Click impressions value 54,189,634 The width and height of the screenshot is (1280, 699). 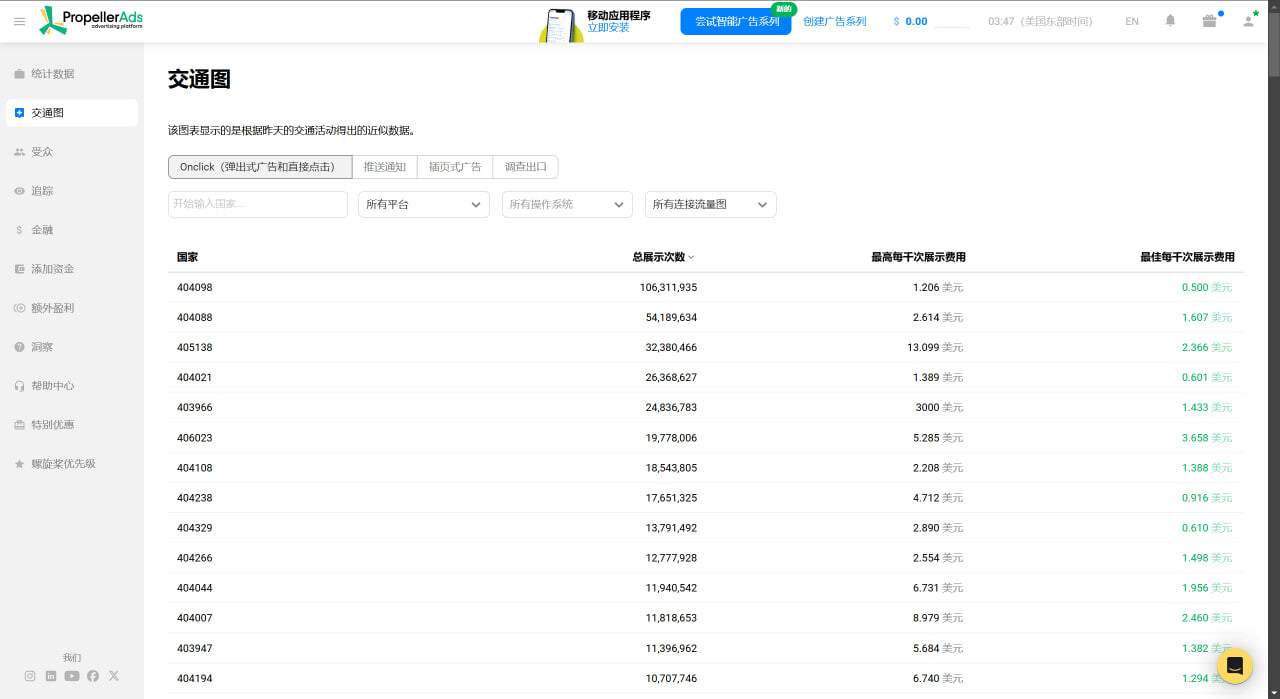(671, 318)
